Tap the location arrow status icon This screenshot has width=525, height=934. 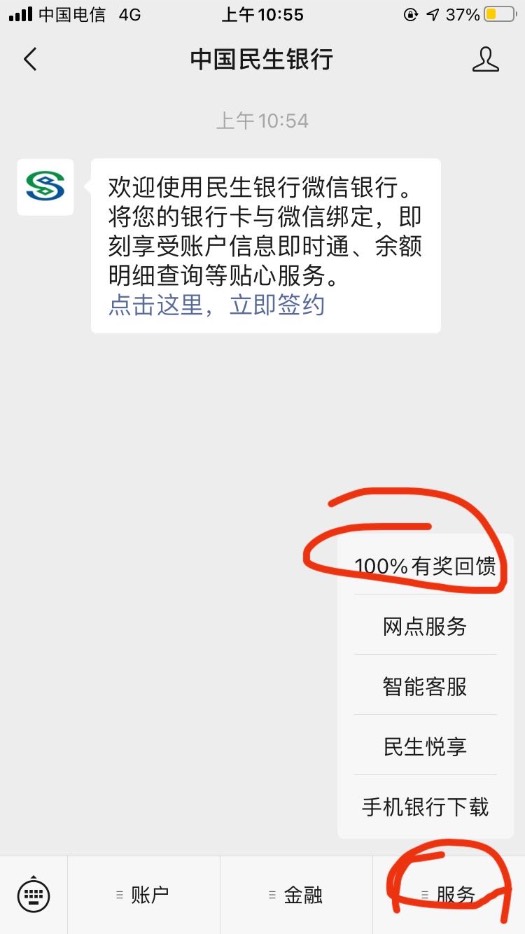(x=433, y=14)
